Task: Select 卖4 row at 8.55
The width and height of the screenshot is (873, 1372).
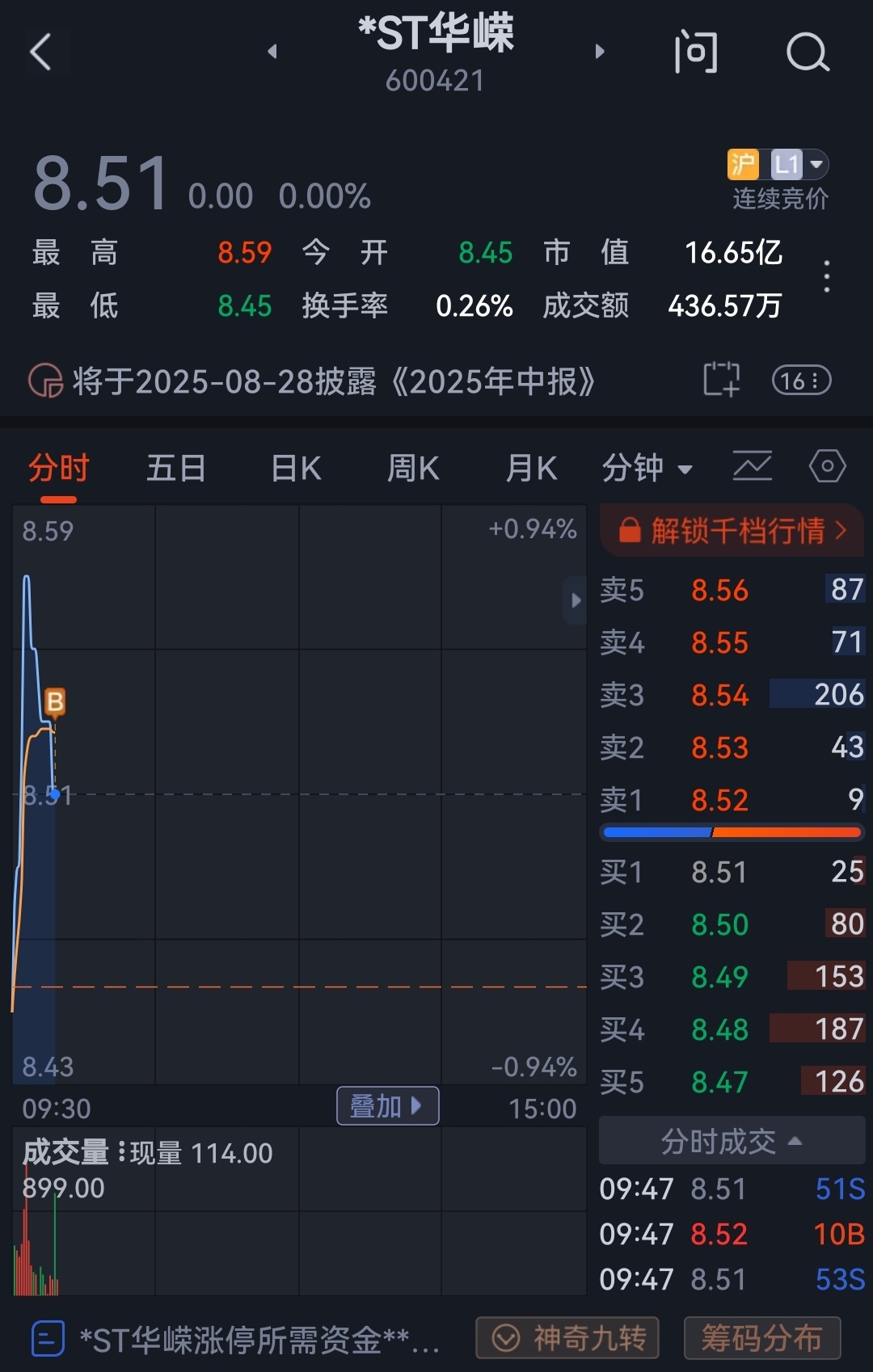Action: coord(732,642)
